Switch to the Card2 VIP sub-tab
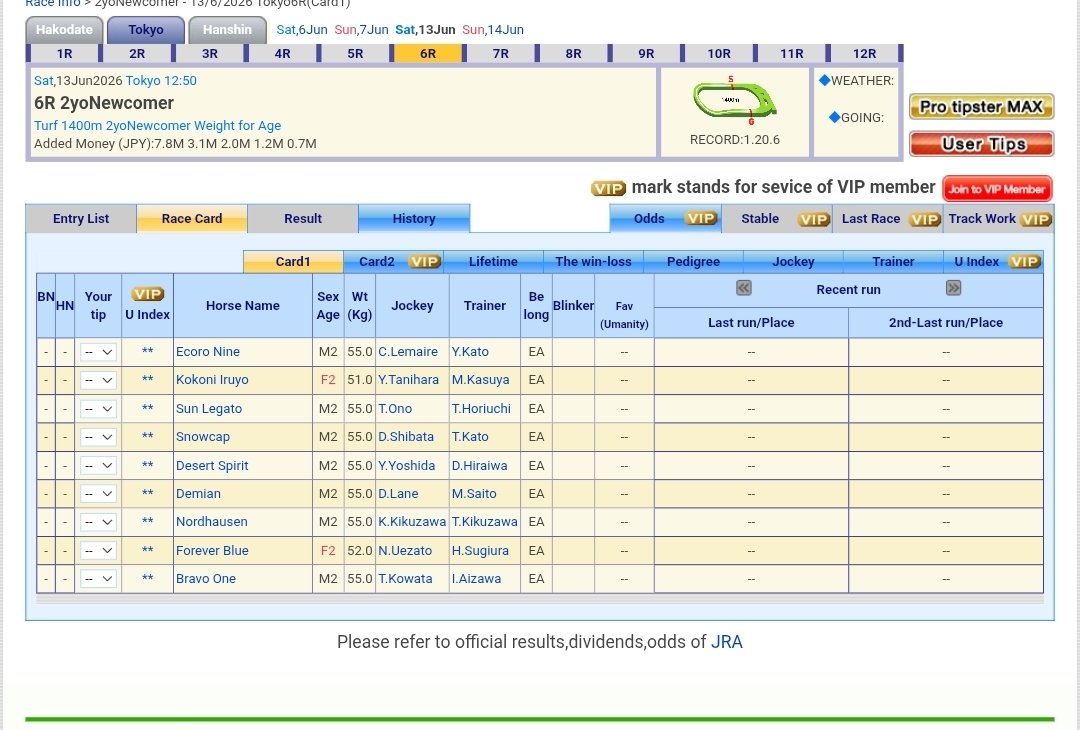Viewport: 1080px width, 730px height. (x=393, y=262)
